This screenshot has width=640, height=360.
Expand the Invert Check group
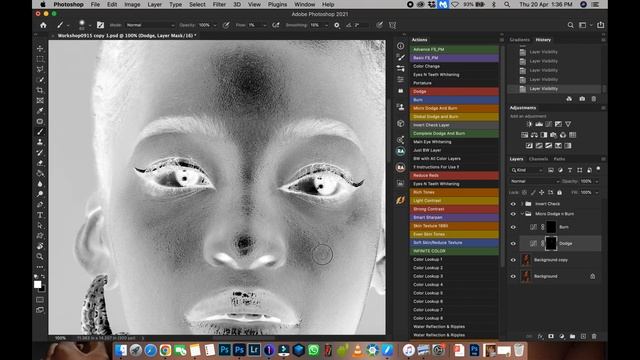click(x=522, y=204)
